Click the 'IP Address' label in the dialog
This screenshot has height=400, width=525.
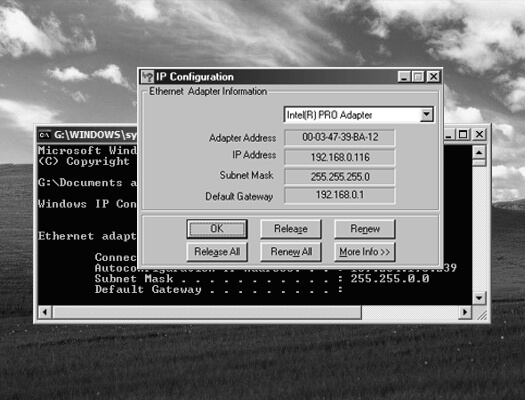pos(254,155)
